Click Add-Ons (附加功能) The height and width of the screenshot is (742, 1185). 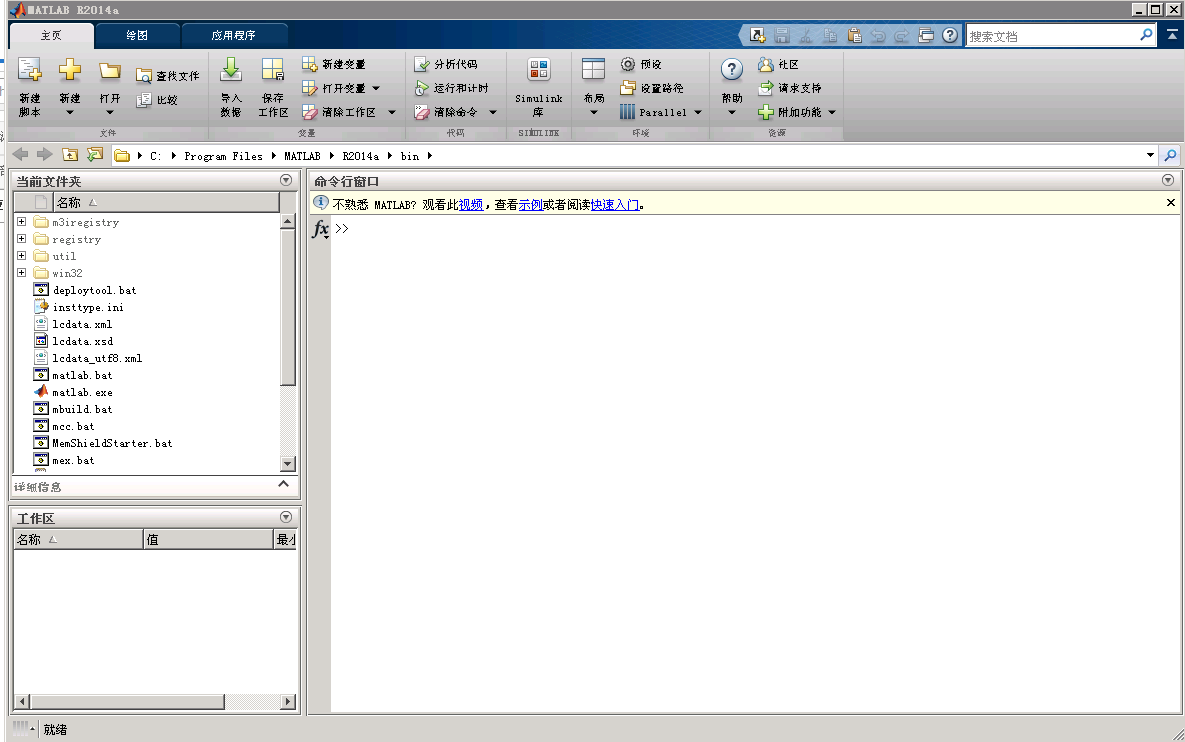(x=790, y=112)
